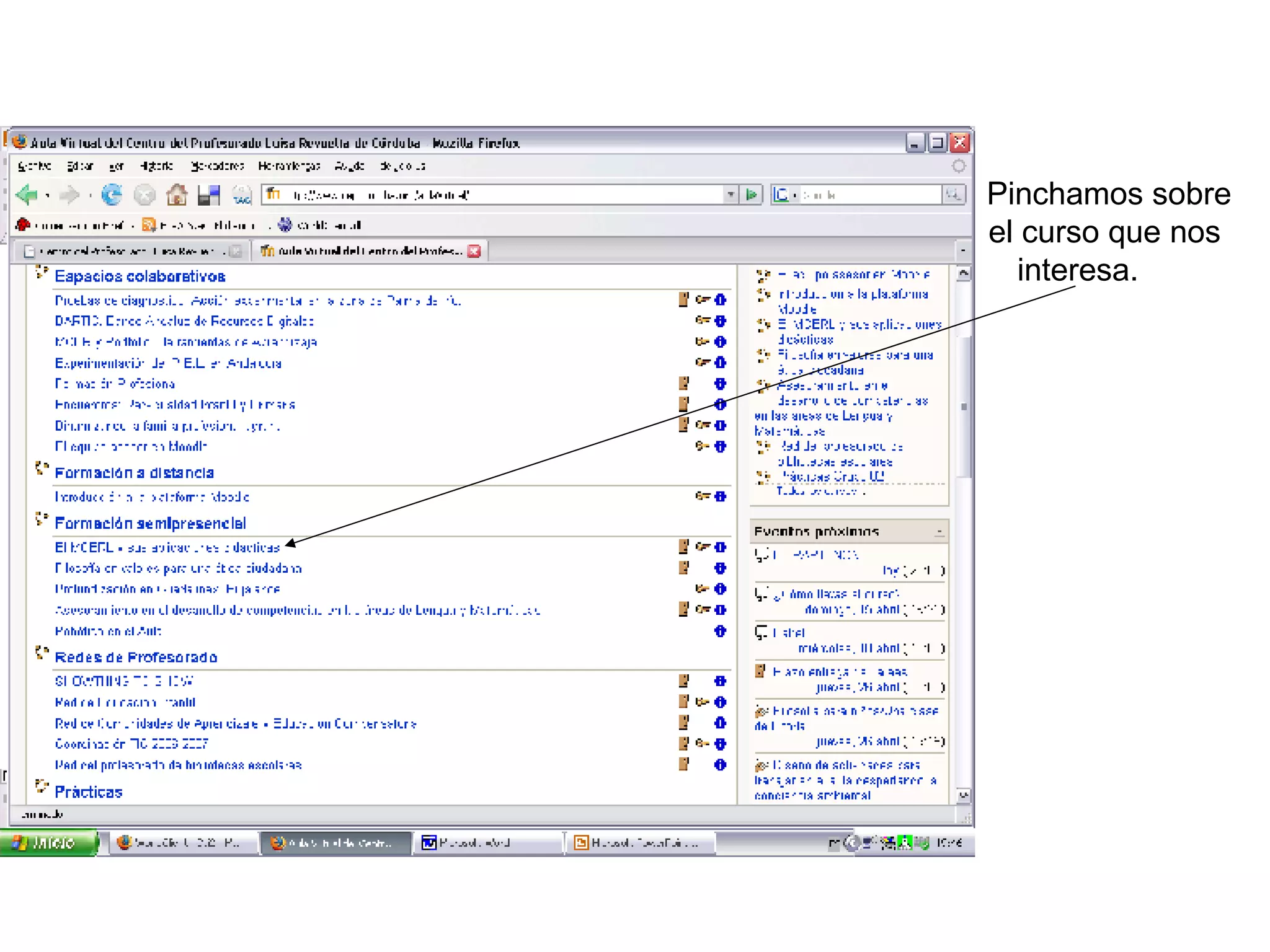The width and height of the screenshot is (1270, 952).
Task: Click the save diskette toolbar icon
Action: [209, 195]
